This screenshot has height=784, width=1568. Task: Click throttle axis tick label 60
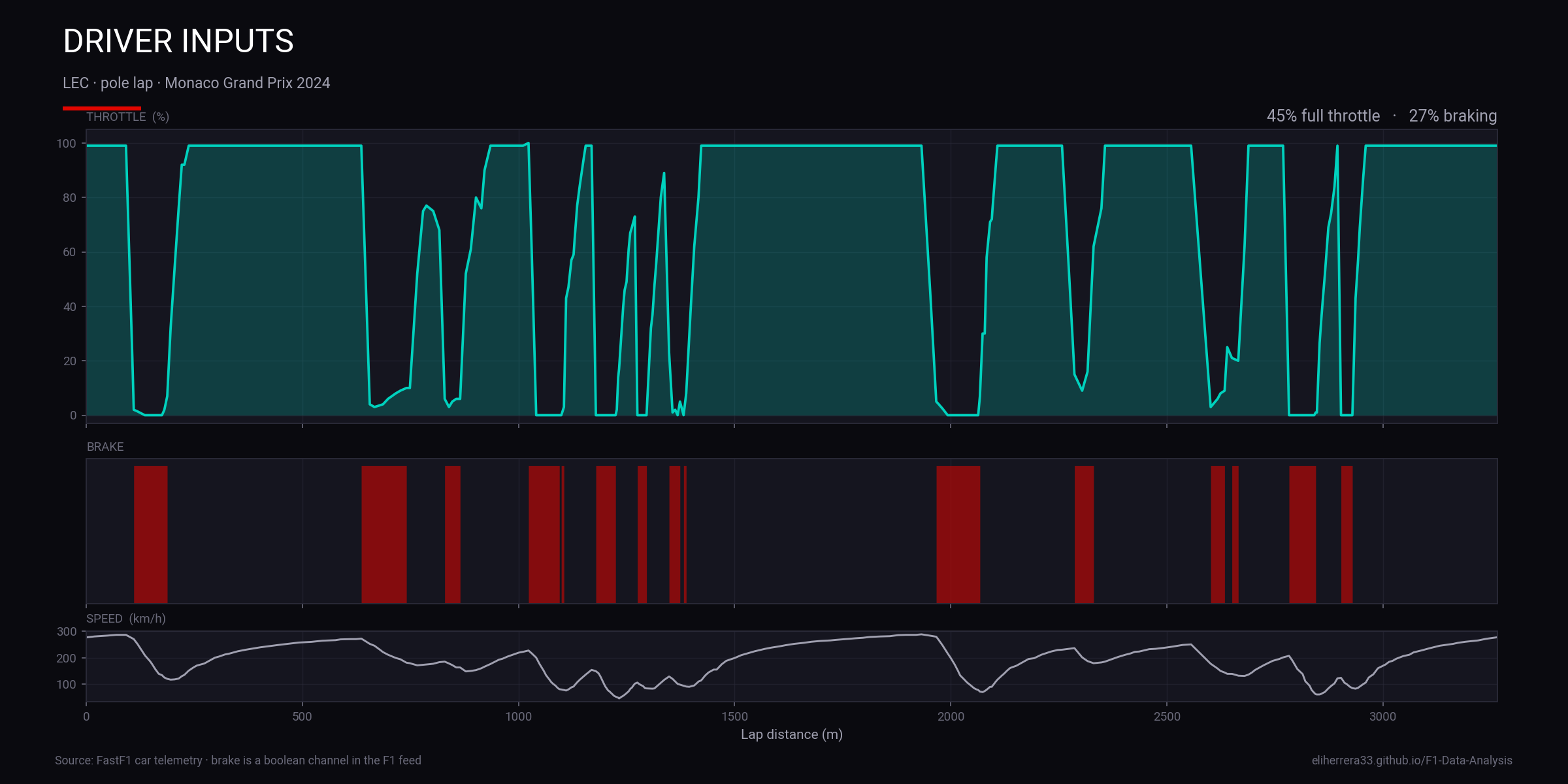click(69, 252)
